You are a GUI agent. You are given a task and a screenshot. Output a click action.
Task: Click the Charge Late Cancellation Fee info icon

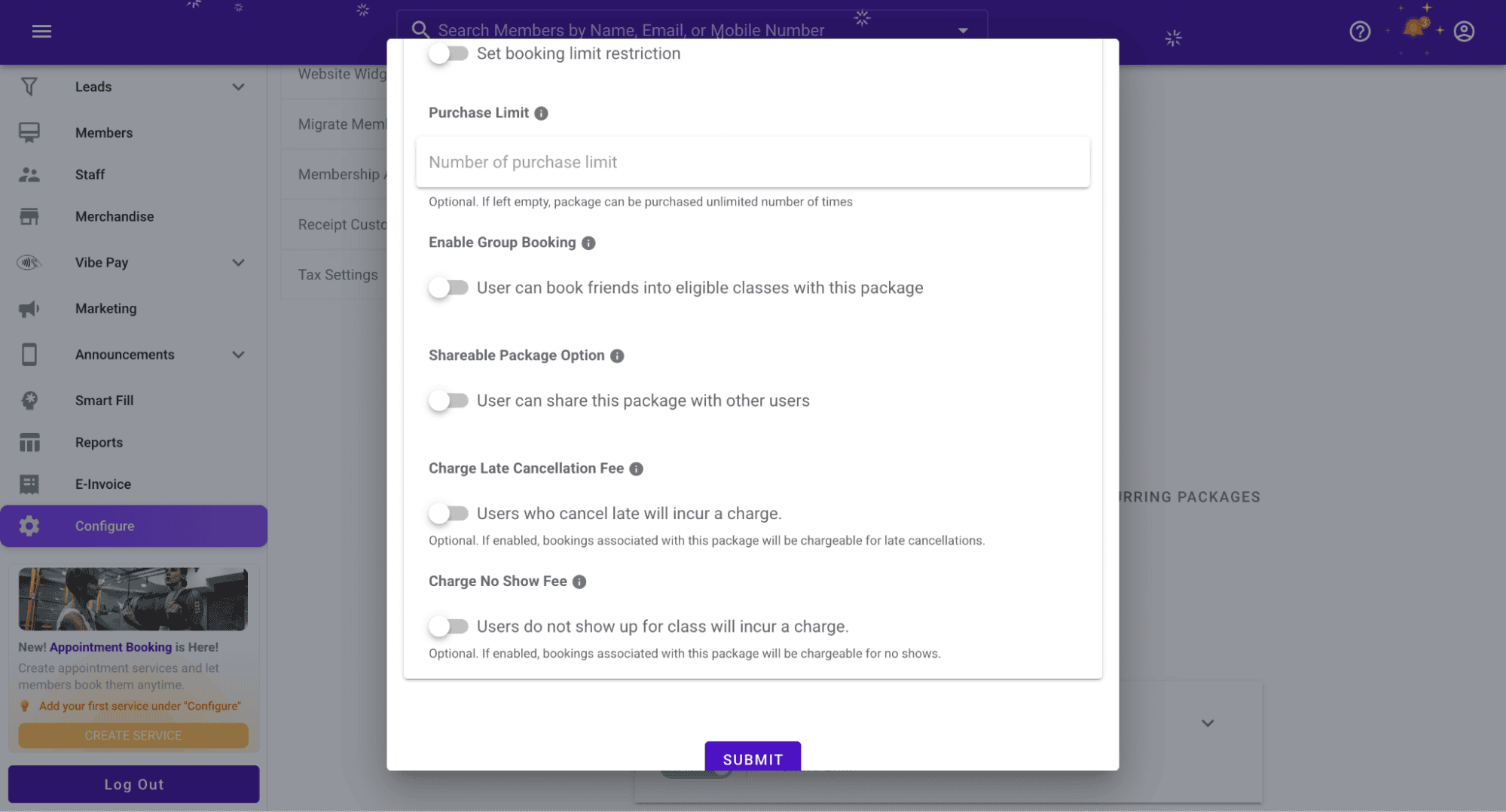[x=636, y=469]
